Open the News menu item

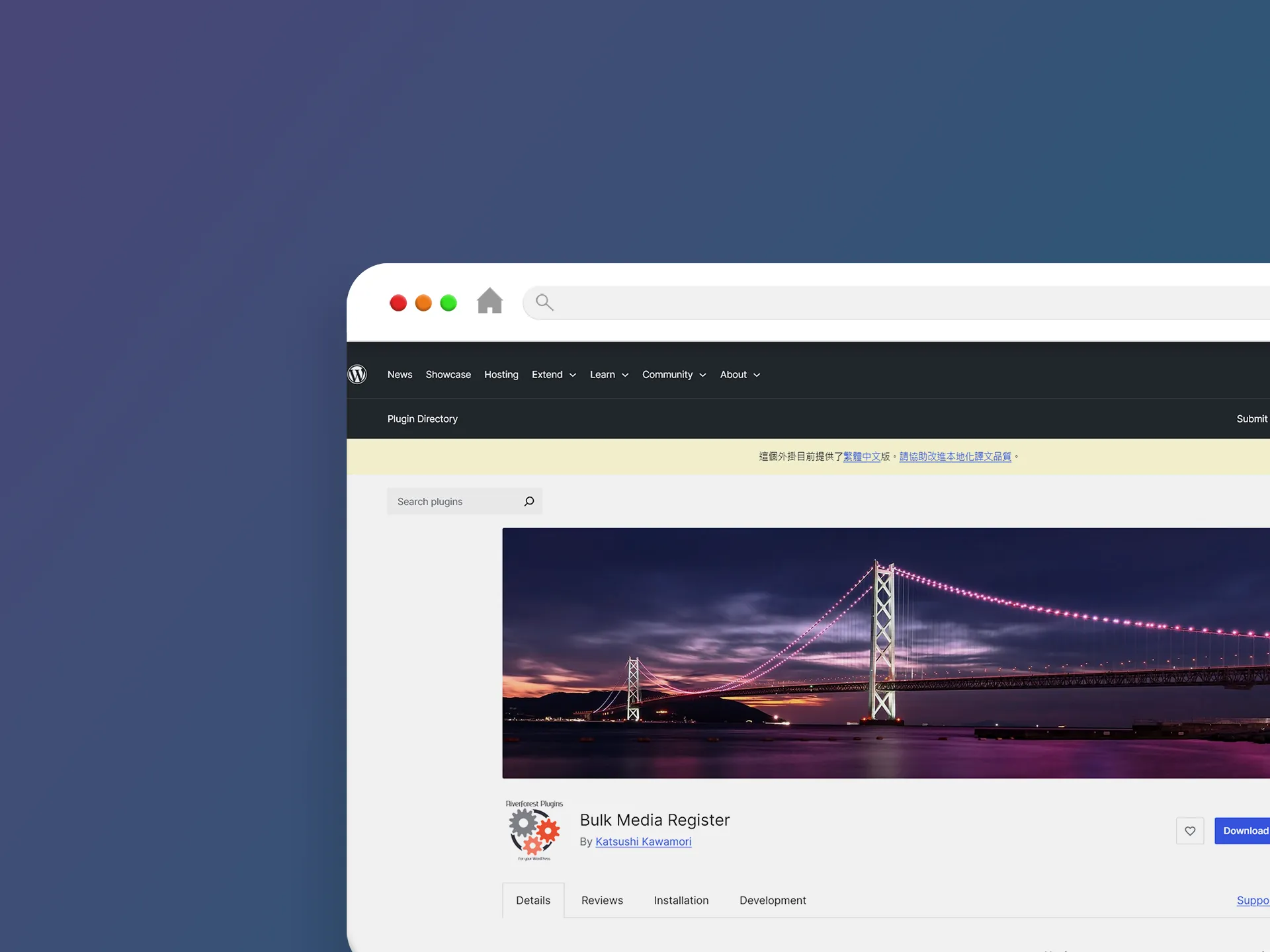pos(400,375)
